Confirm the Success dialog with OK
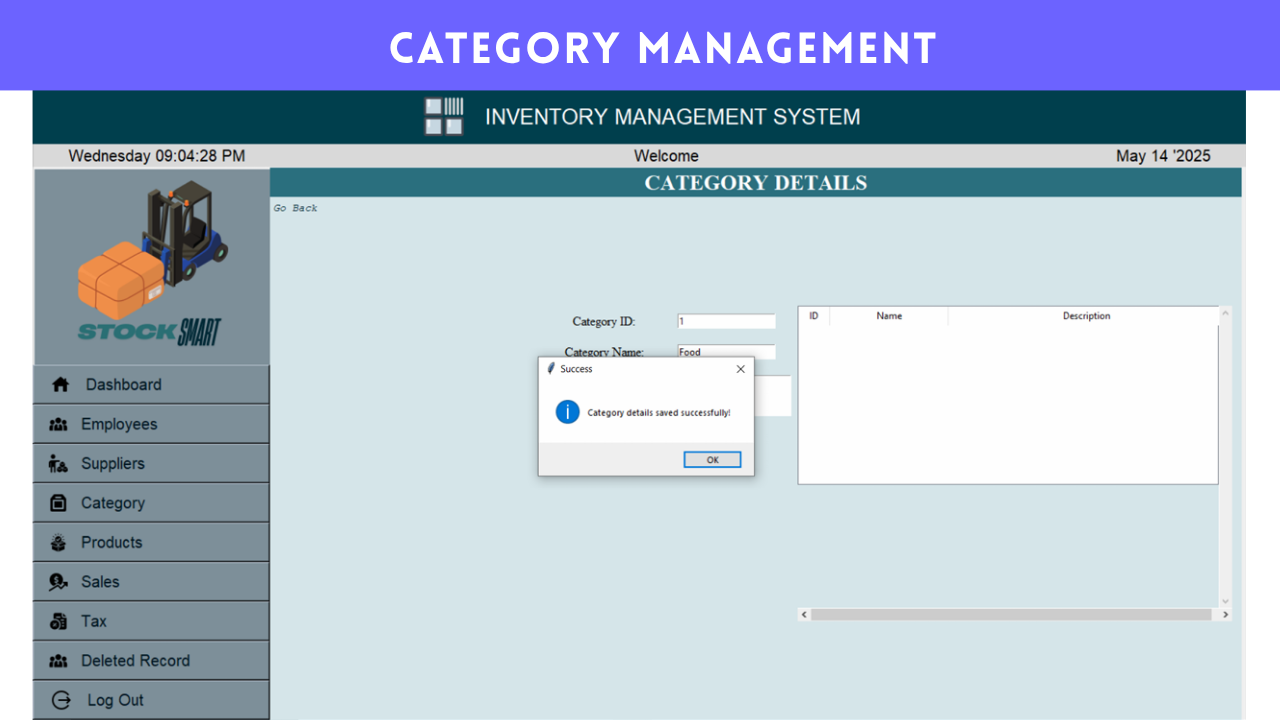 [712, 460]
